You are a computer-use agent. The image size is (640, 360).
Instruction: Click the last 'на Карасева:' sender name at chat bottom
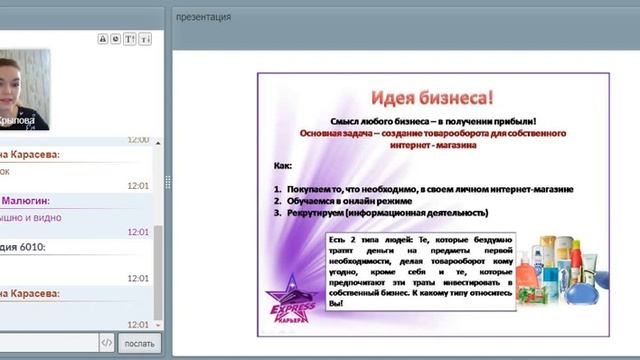click(29, 294)
